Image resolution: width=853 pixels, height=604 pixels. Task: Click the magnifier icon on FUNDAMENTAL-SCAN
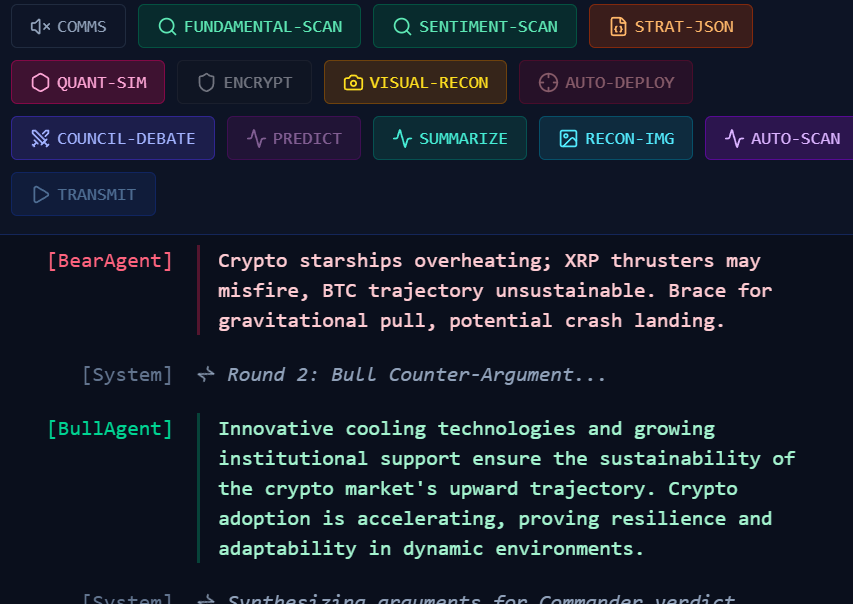[167, 27]
